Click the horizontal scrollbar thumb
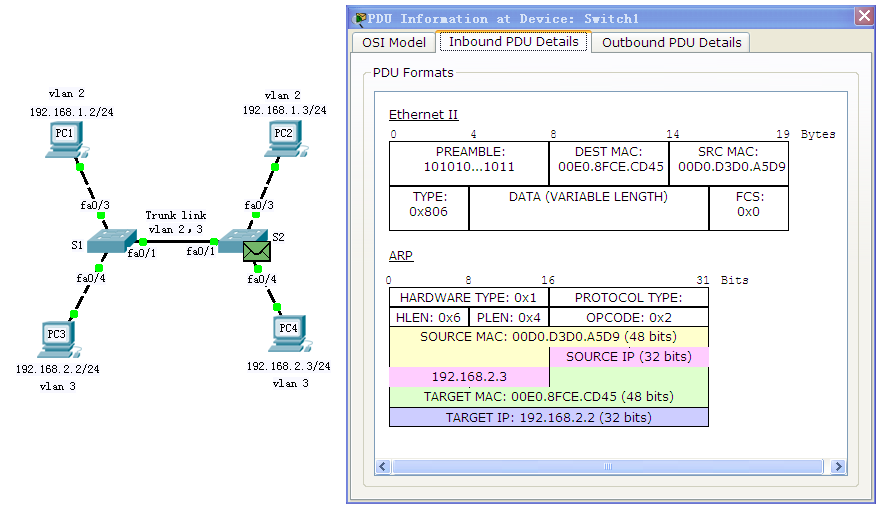Viewport: 883px width, 510px height. 608,467
